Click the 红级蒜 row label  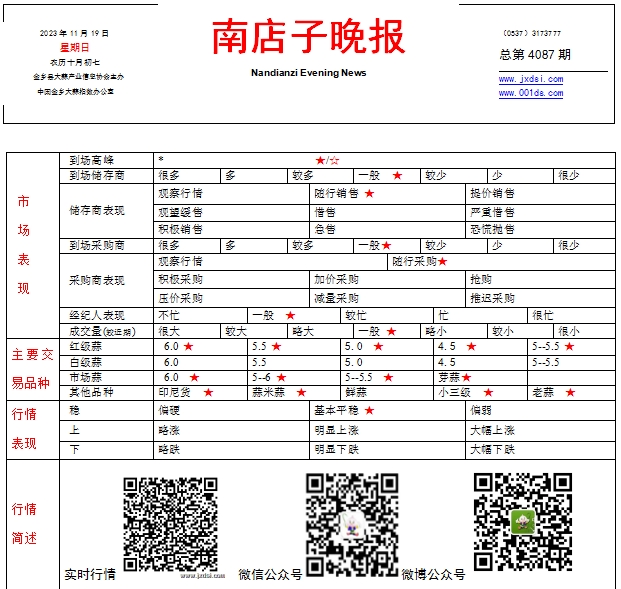pos(86,347)
